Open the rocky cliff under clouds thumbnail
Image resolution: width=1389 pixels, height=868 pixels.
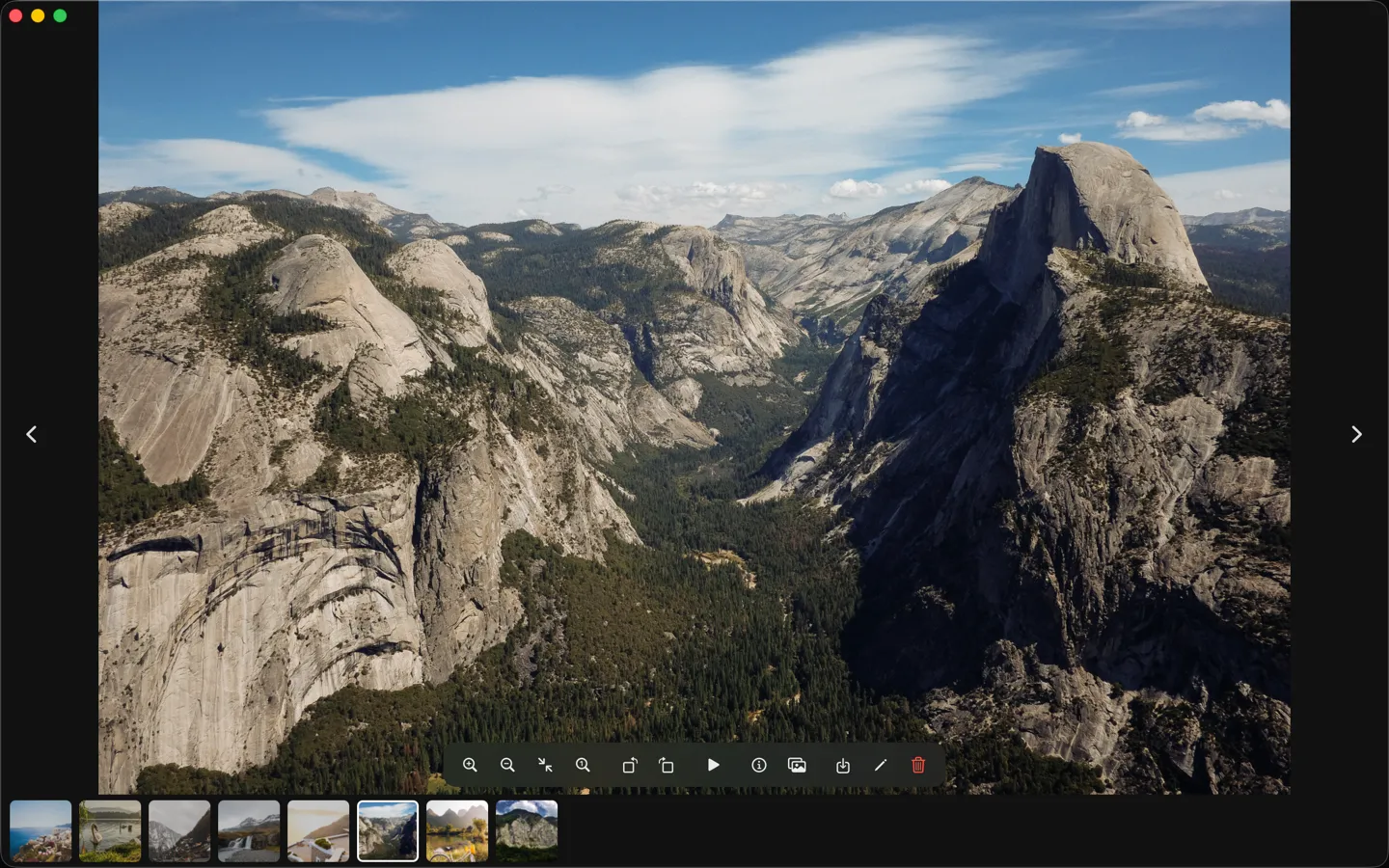tap(527, 830)
